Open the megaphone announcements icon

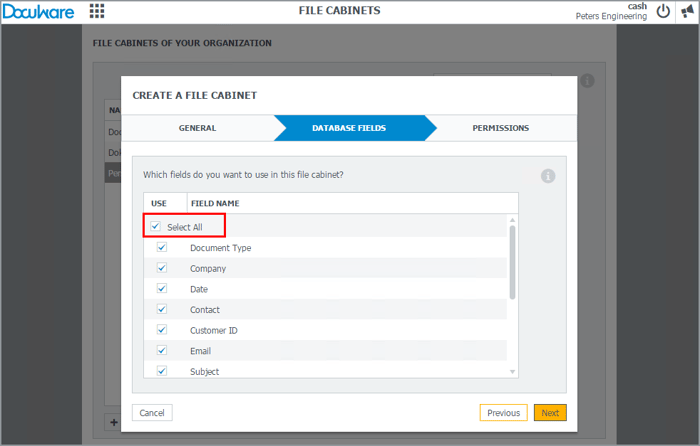688,11
